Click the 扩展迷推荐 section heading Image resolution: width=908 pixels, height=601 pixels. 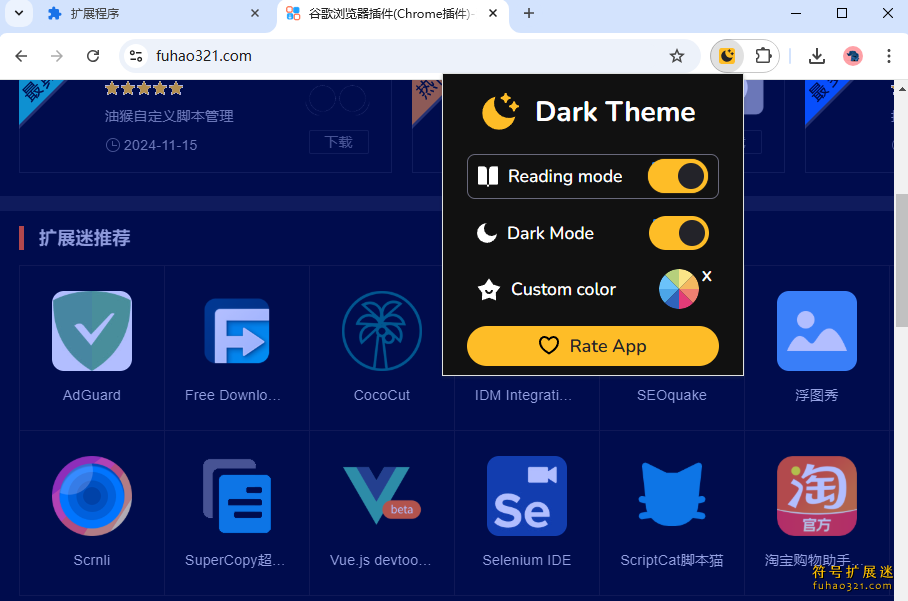[85, 238]
